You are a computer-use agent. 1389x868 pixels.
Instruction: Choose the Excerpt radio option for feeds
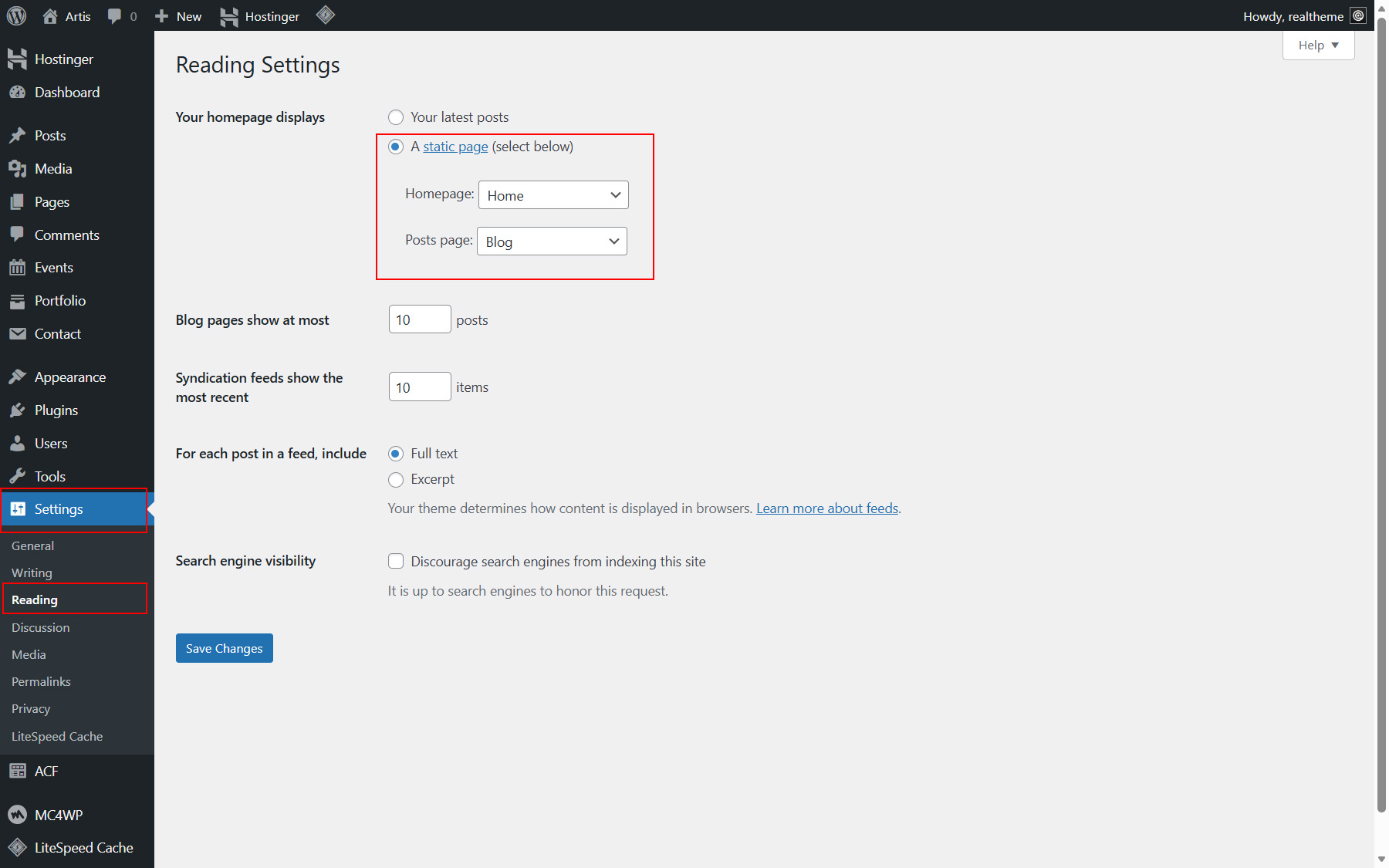tap(396, 480)
